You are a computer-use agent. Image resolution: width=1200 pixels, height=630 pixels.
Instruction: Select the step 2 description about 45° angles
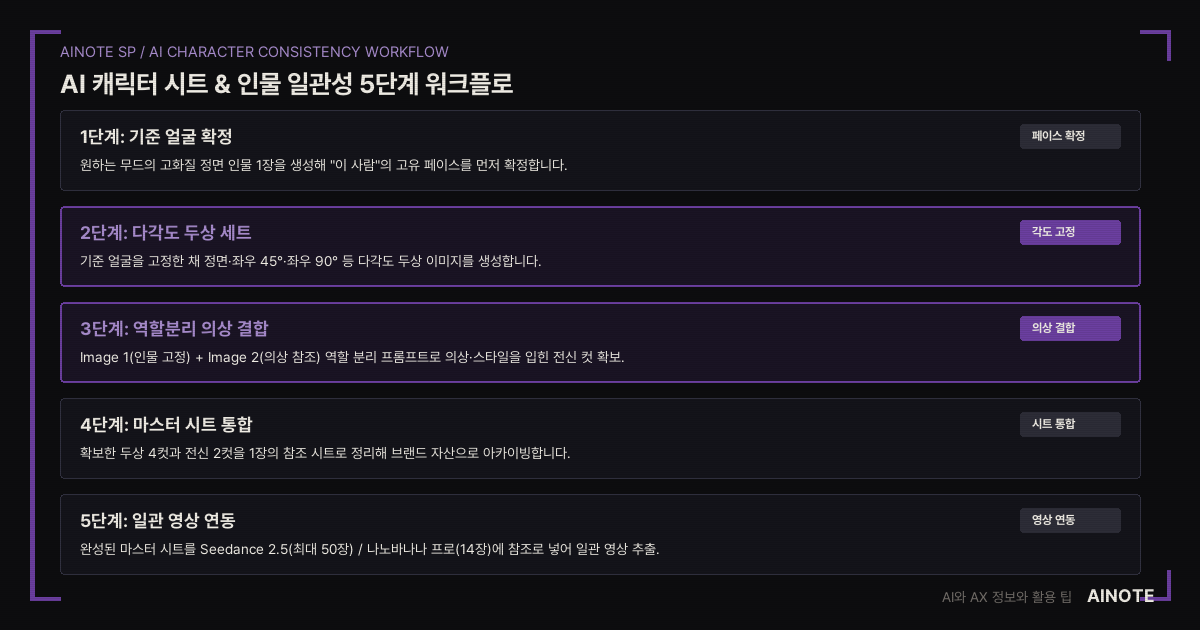310,261
